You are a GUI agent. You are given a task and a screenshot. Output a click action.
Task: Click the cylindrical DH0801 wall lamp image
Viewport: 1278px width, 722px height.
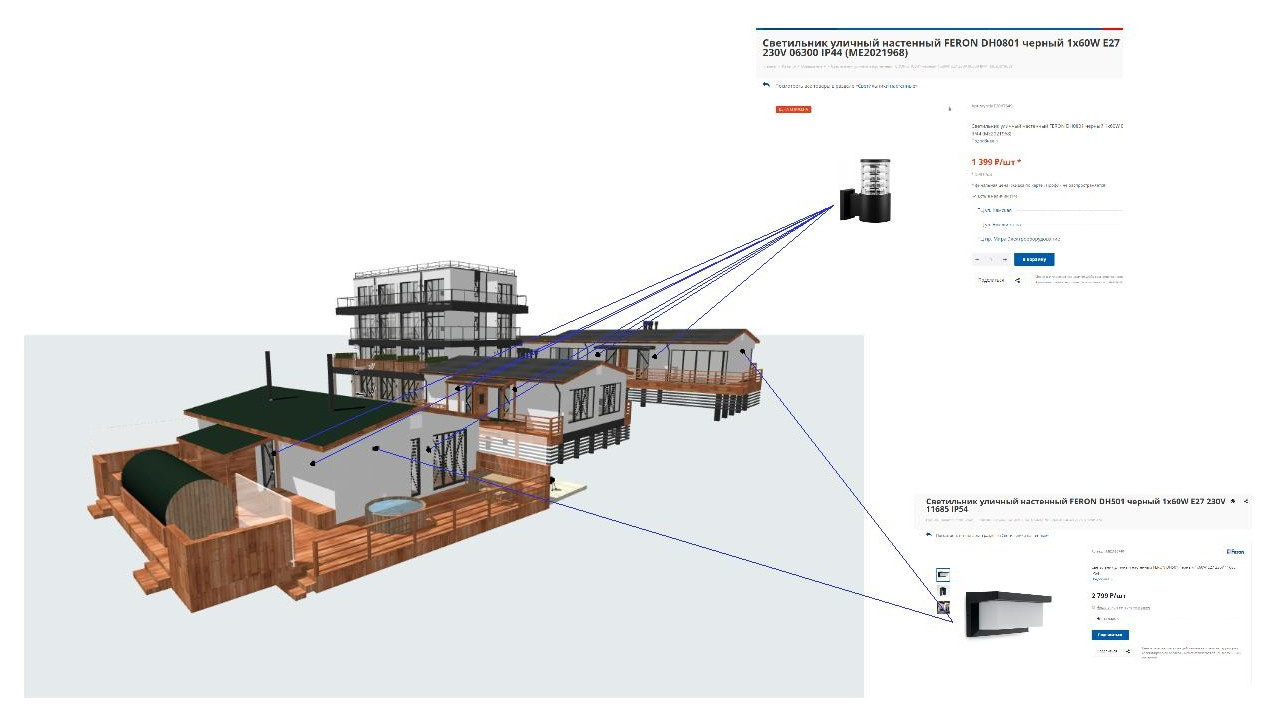click(x=865, y=189)
